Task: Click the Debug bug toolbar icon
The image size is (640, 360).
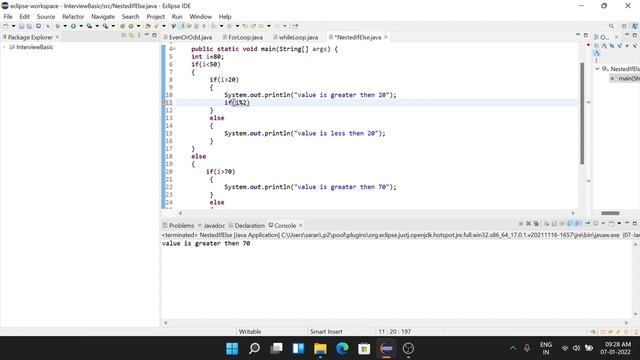Action: click(57, 26)
